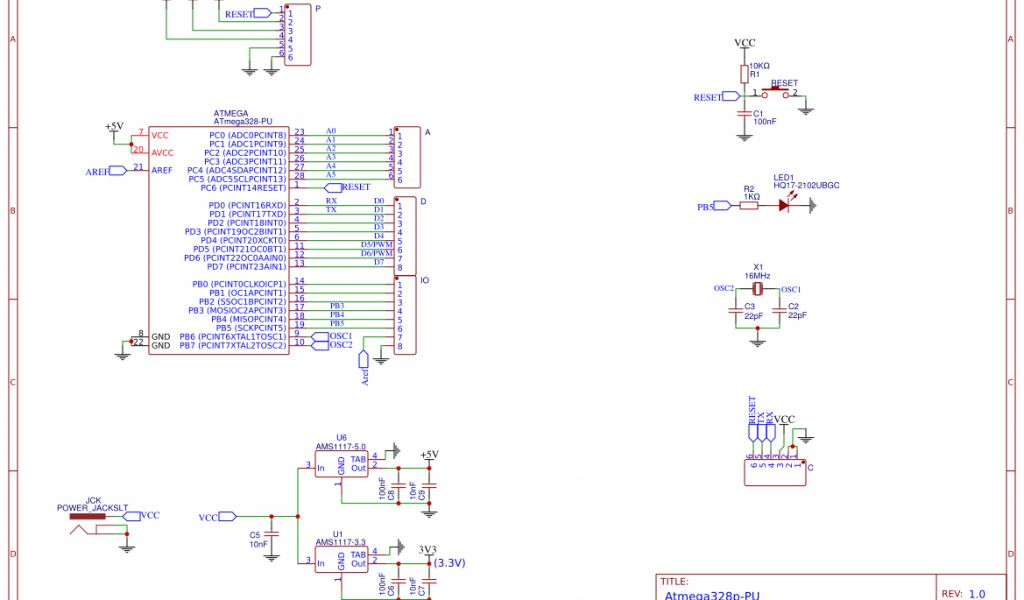Click the Atmega328p-PU title block text
Screen dimensions: 1024x600
pos(711,595)
